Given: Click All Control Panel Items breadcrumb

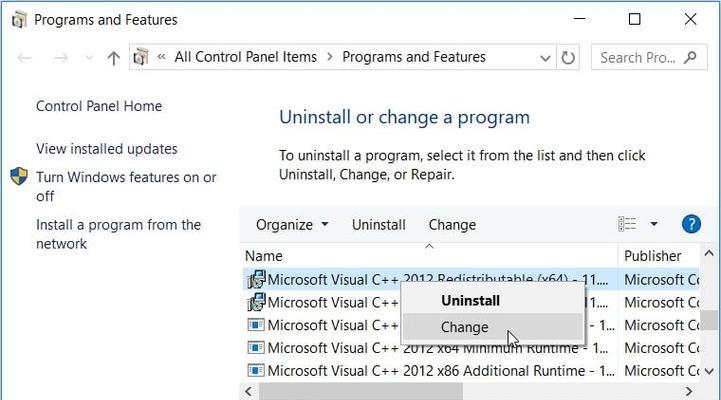Looking at the screenshot, I should tap(246, 57).
